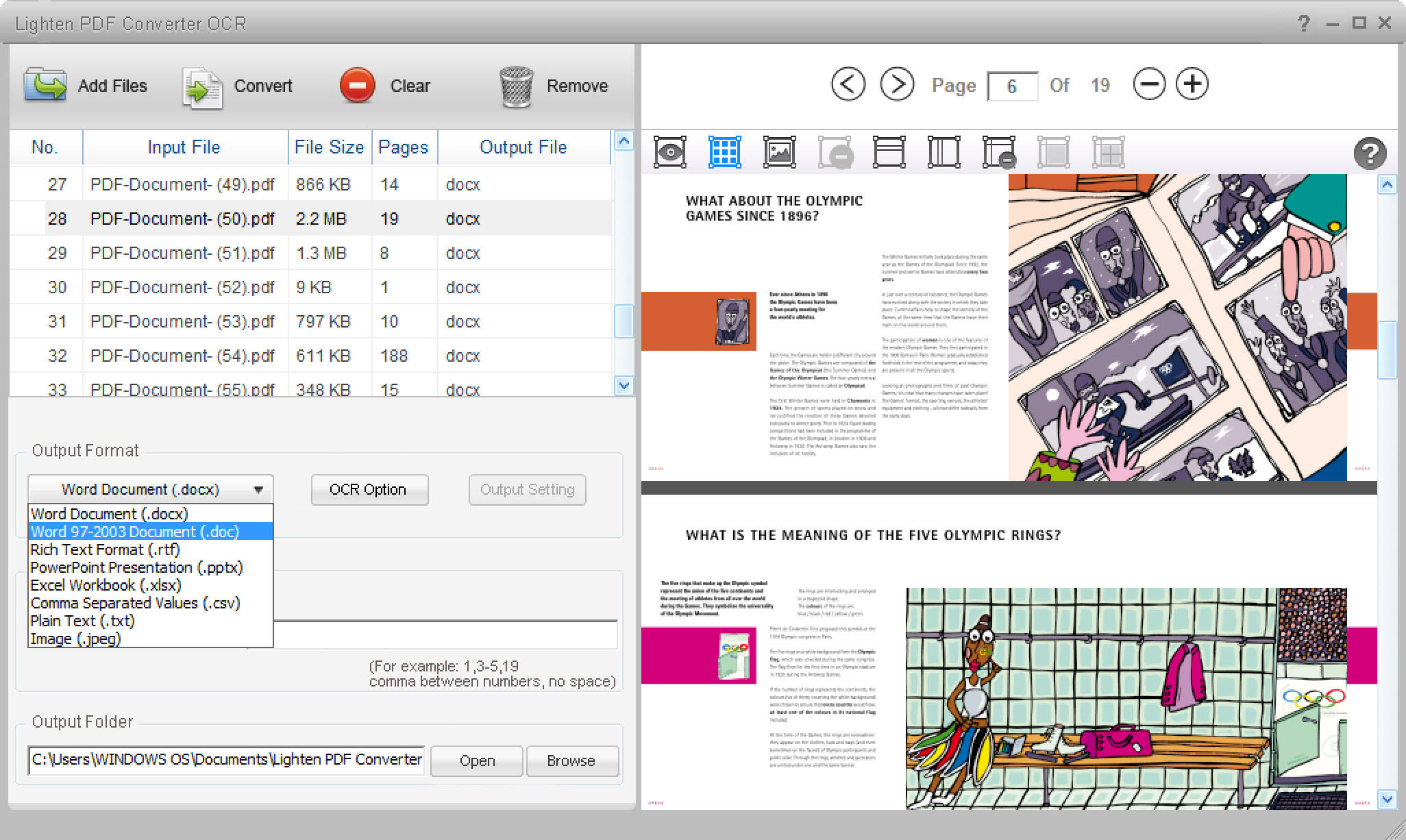1406x840 pixels.
Task: Select row PDF-Document- (54).pdf
Action: (310, 356)
